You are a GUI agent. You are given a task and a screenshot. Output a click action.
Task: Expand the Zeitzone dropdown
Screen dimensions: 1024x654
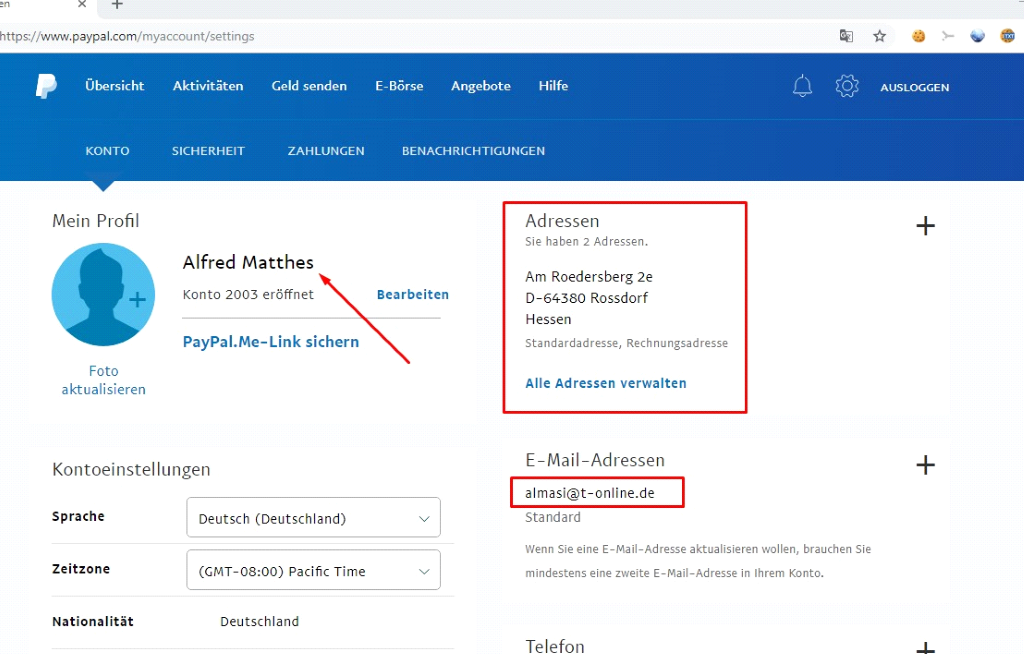[313, 571]
